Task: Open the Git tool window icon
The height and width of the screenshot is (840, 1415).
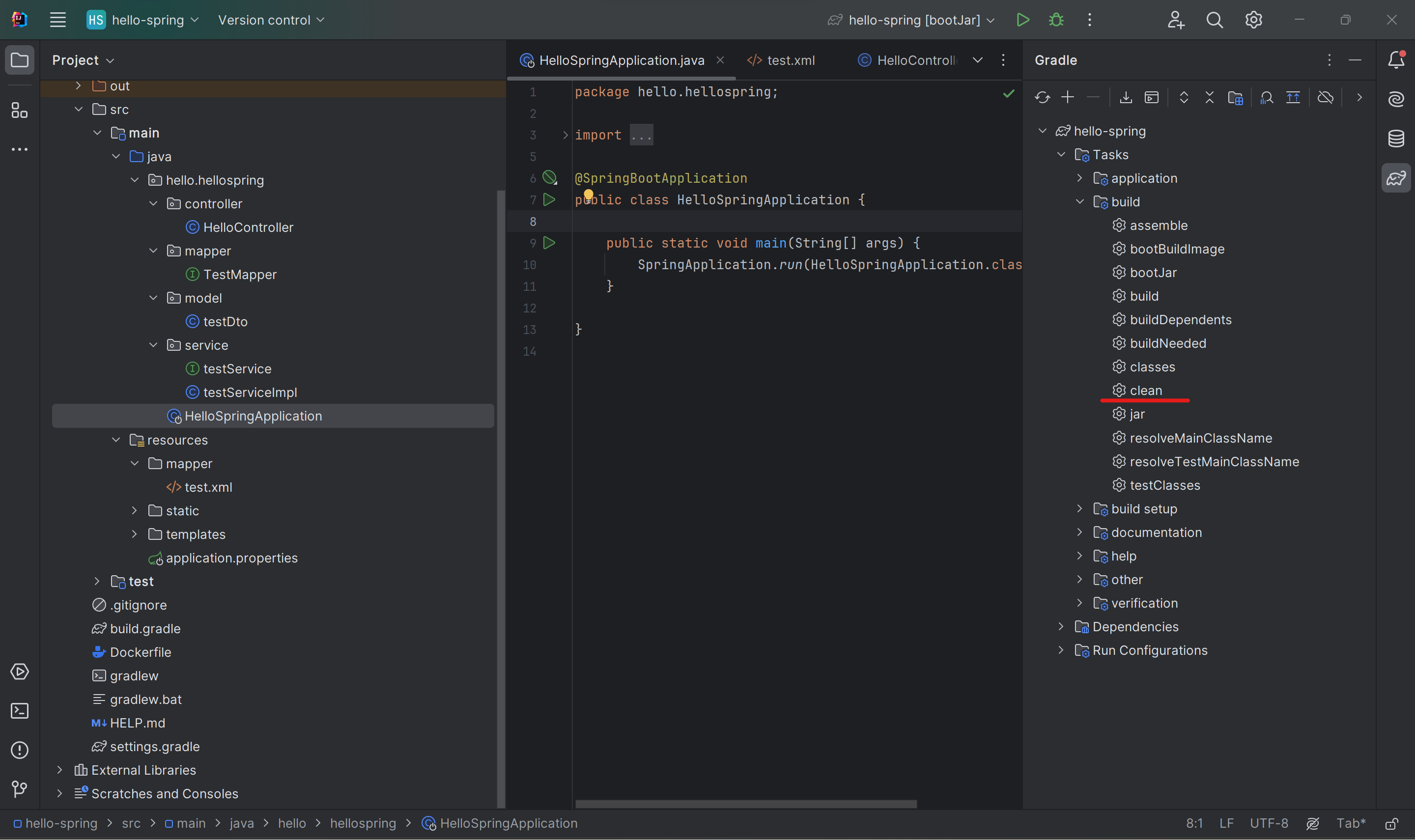Action: pos(20,789)
